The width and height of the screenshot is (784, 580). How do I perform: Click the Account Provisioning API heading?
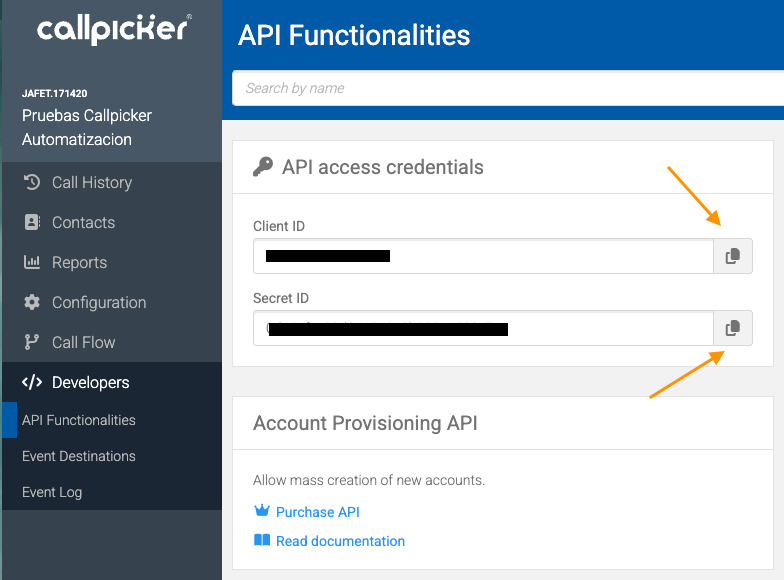pyautogui.click(x=365, y=423)
